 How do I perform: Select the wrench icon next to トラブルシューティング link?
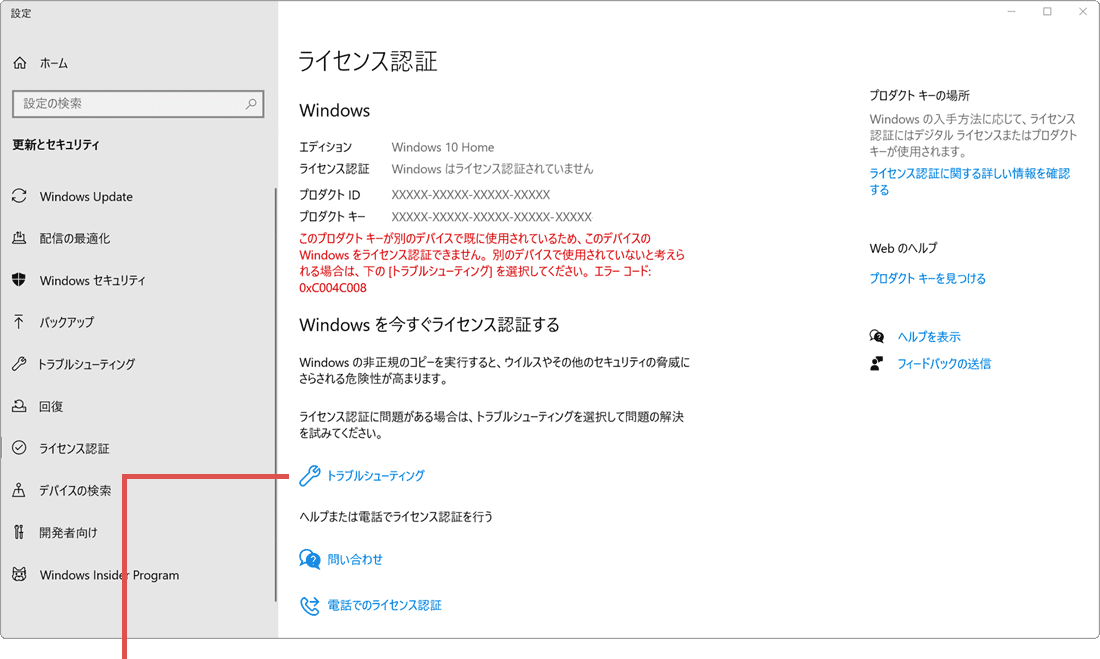pos(309,476)
